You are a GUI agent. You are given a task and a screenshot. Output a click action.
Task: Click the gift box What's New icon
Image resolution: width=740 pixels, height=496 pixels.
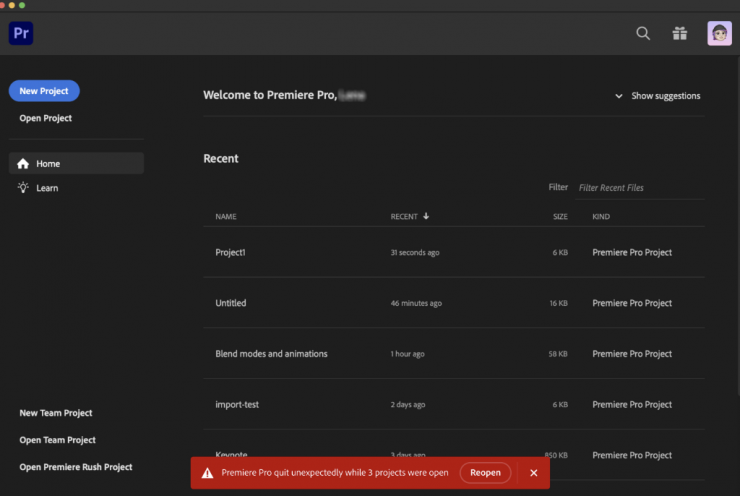coord(680,33)
